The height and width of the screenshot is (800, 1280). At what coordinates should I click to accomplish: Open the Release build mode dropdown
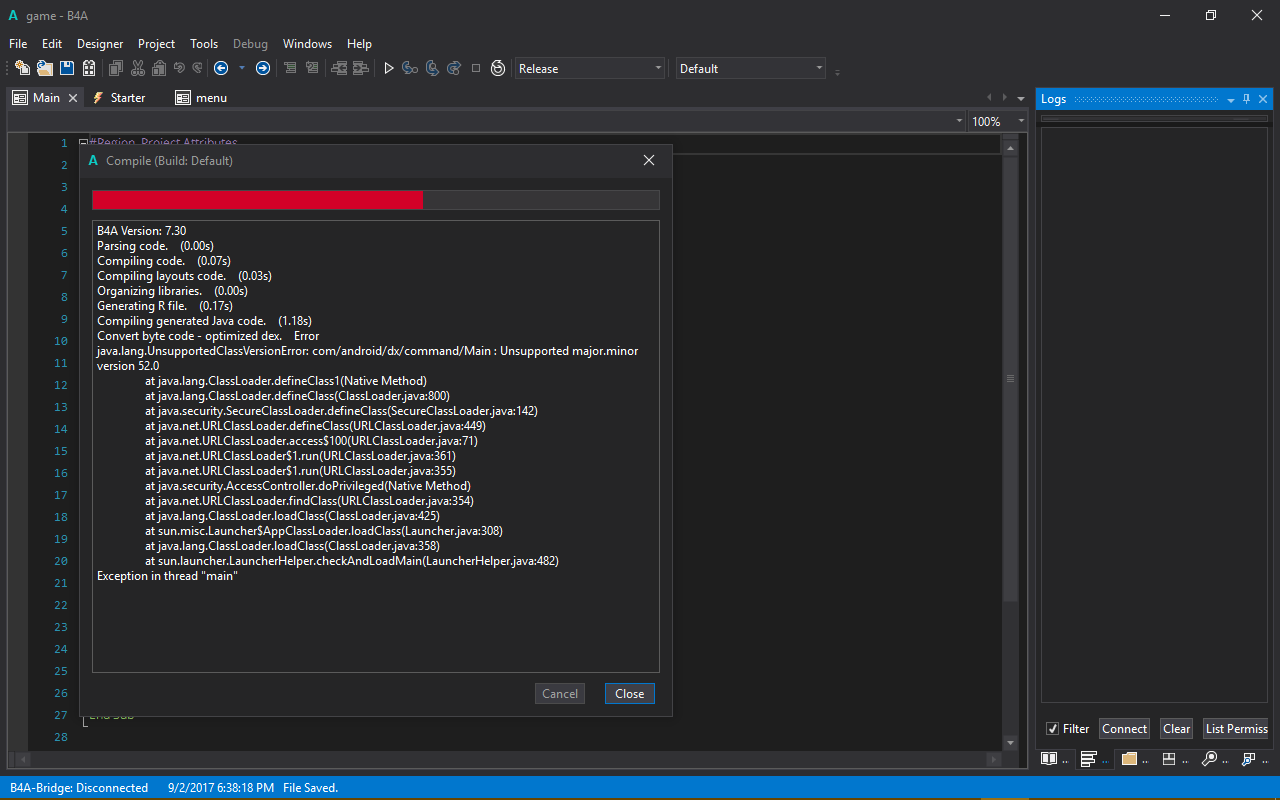click(590, 69)
